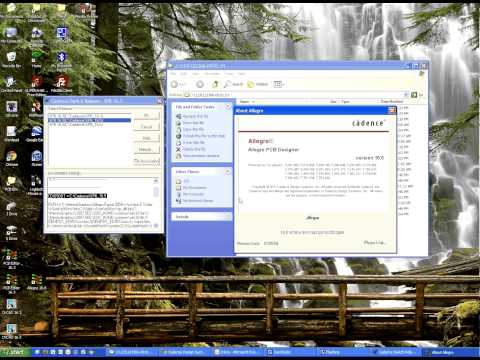Click the Explorer Back toolbar button
The image size is (480, 360).
(178, 84)
